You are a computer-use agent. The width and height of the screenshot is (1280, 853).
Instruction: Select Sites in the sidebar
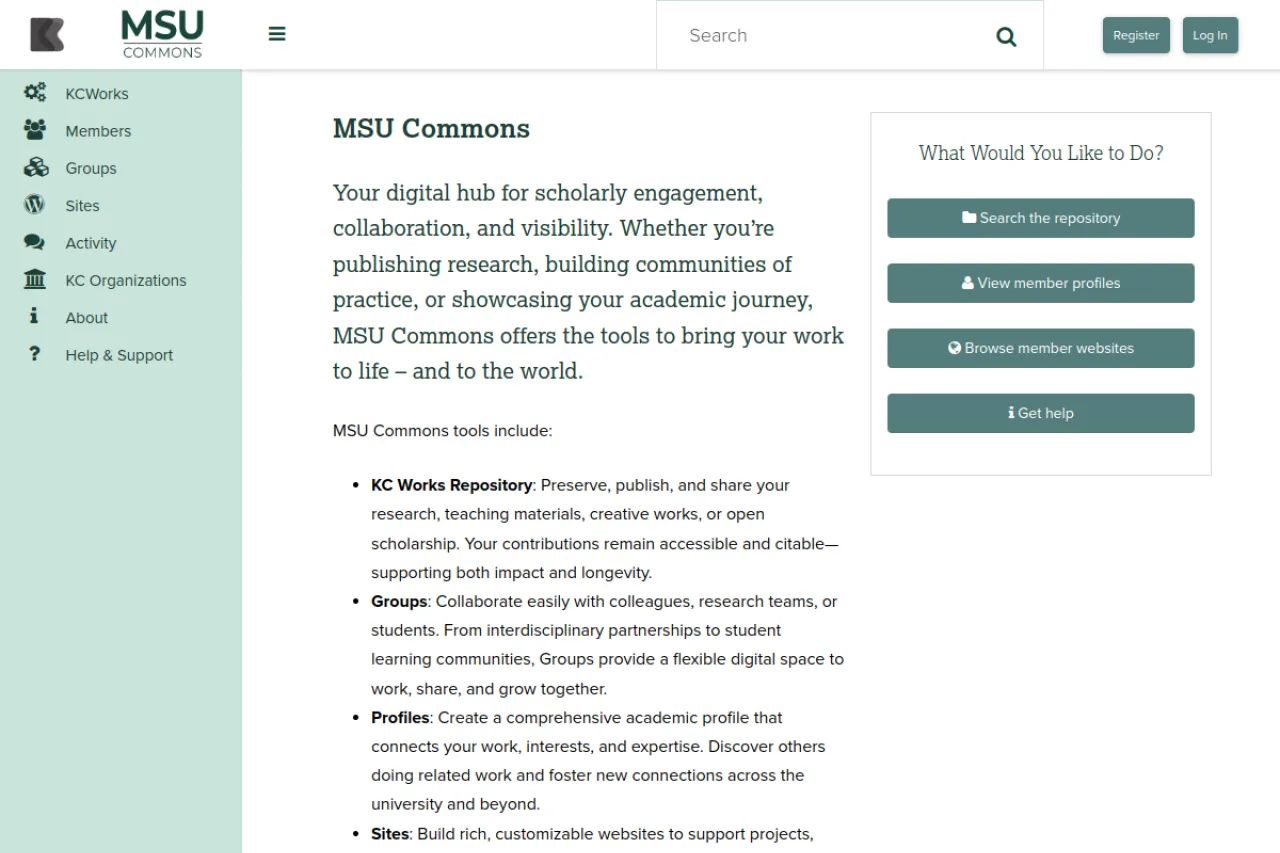click(82, 206)
